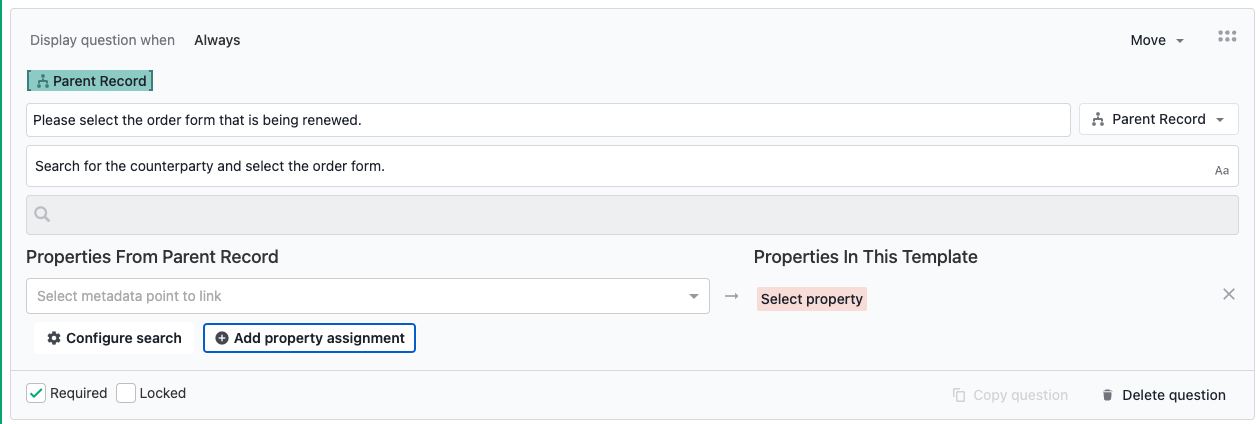
Task: Click the question title text field
Action: [x=548, y=120]
